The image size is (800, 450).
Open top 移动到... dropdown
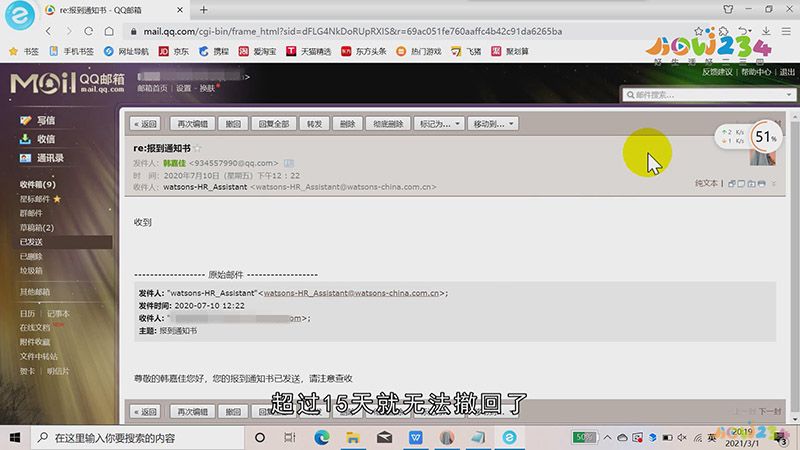(493, 123)
